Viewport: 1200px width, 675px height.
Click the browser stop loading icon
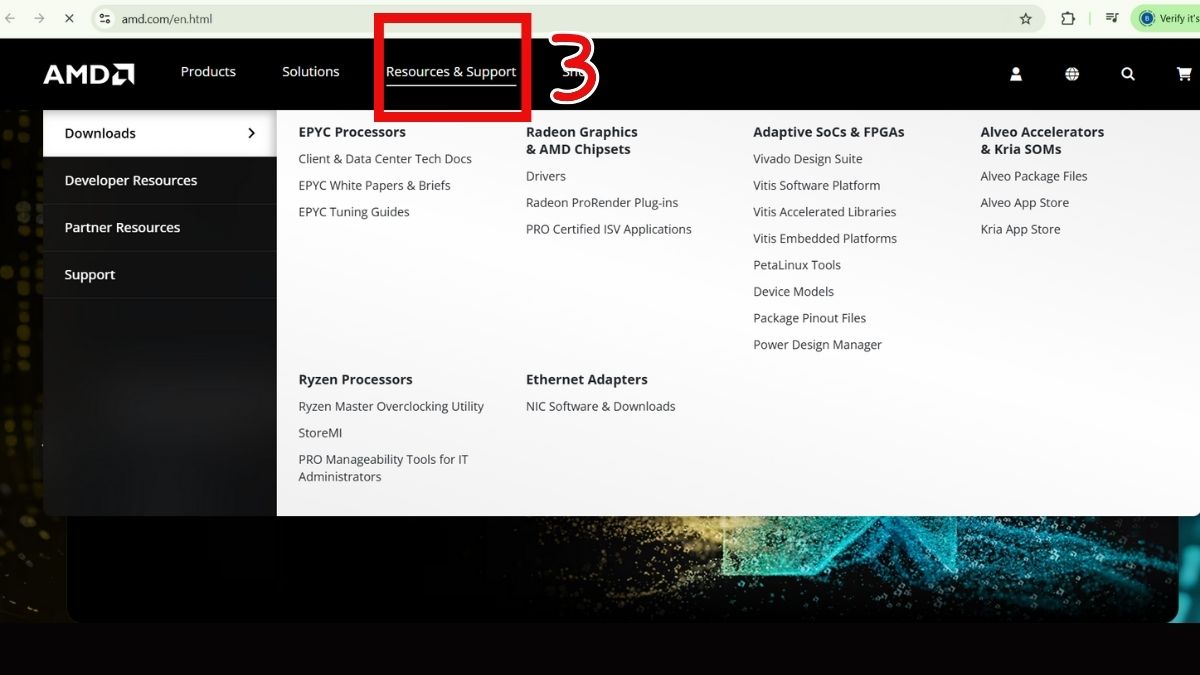click(69, 19)
